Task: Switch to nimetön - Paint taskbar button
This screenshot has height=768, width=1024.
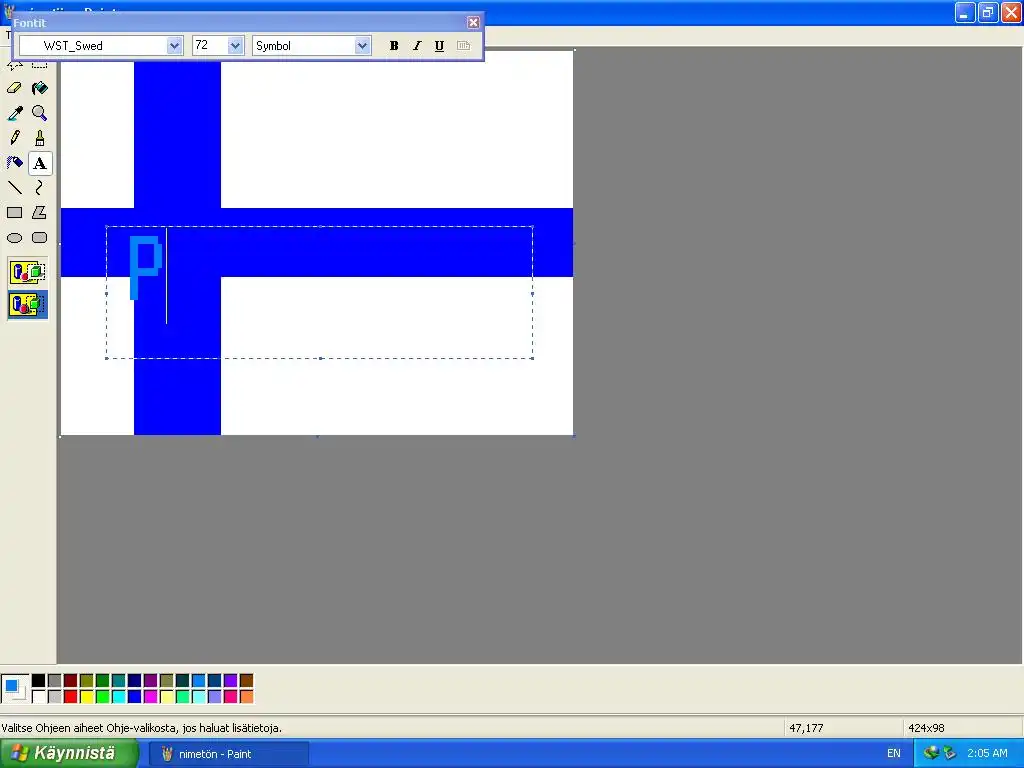Action: pos(229,754)
